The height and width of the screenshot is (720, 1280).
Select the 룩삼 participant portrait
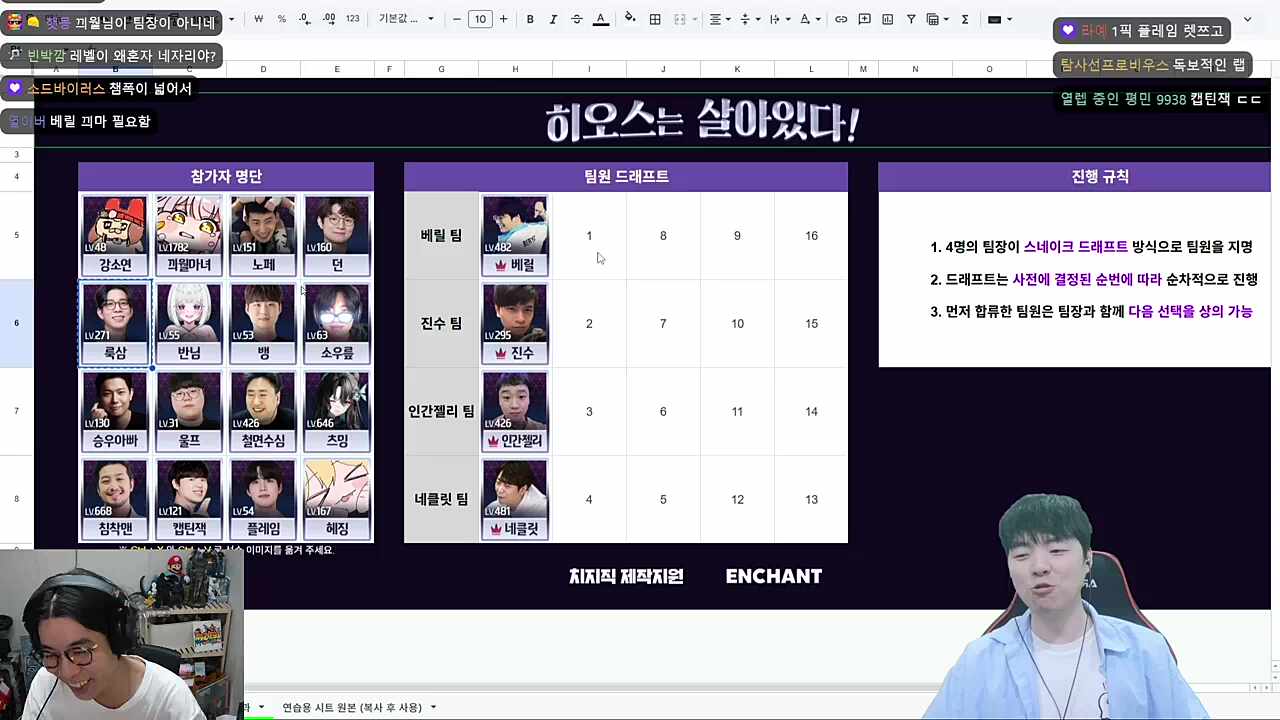[x=115, y=323]
